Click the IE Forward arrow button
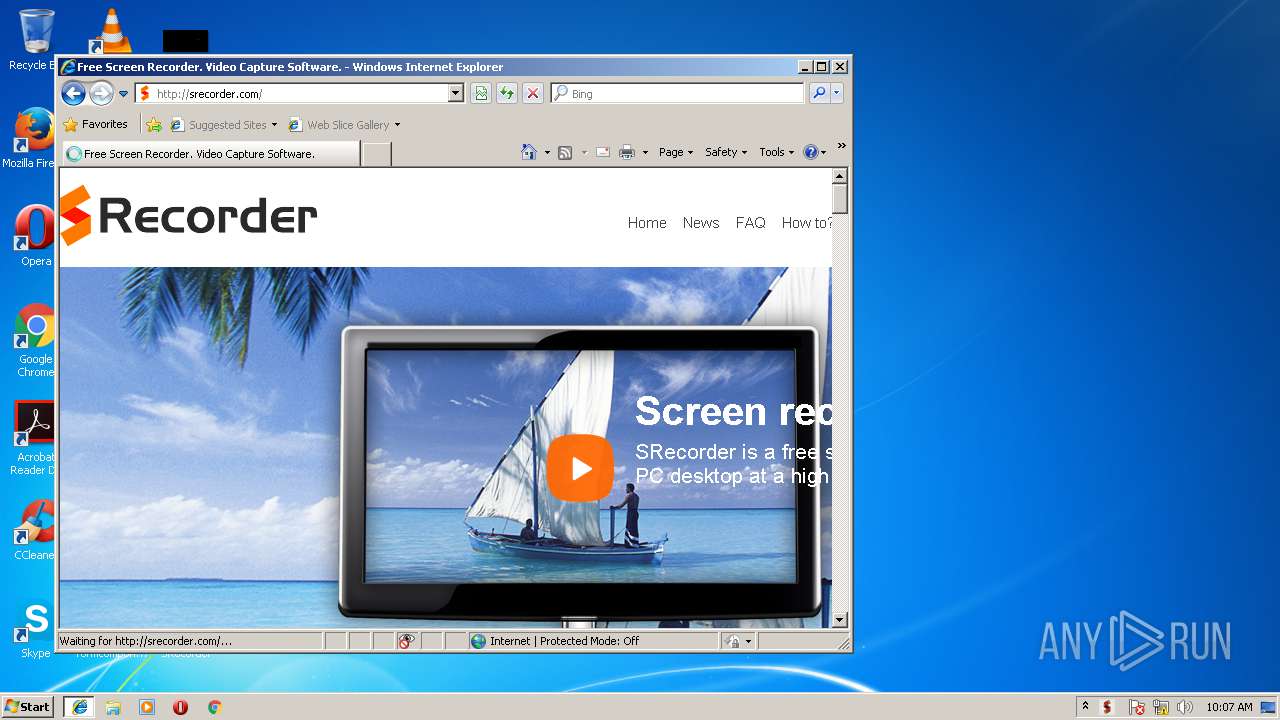This screenshot has height=720, width=1280. pos(101,94)
